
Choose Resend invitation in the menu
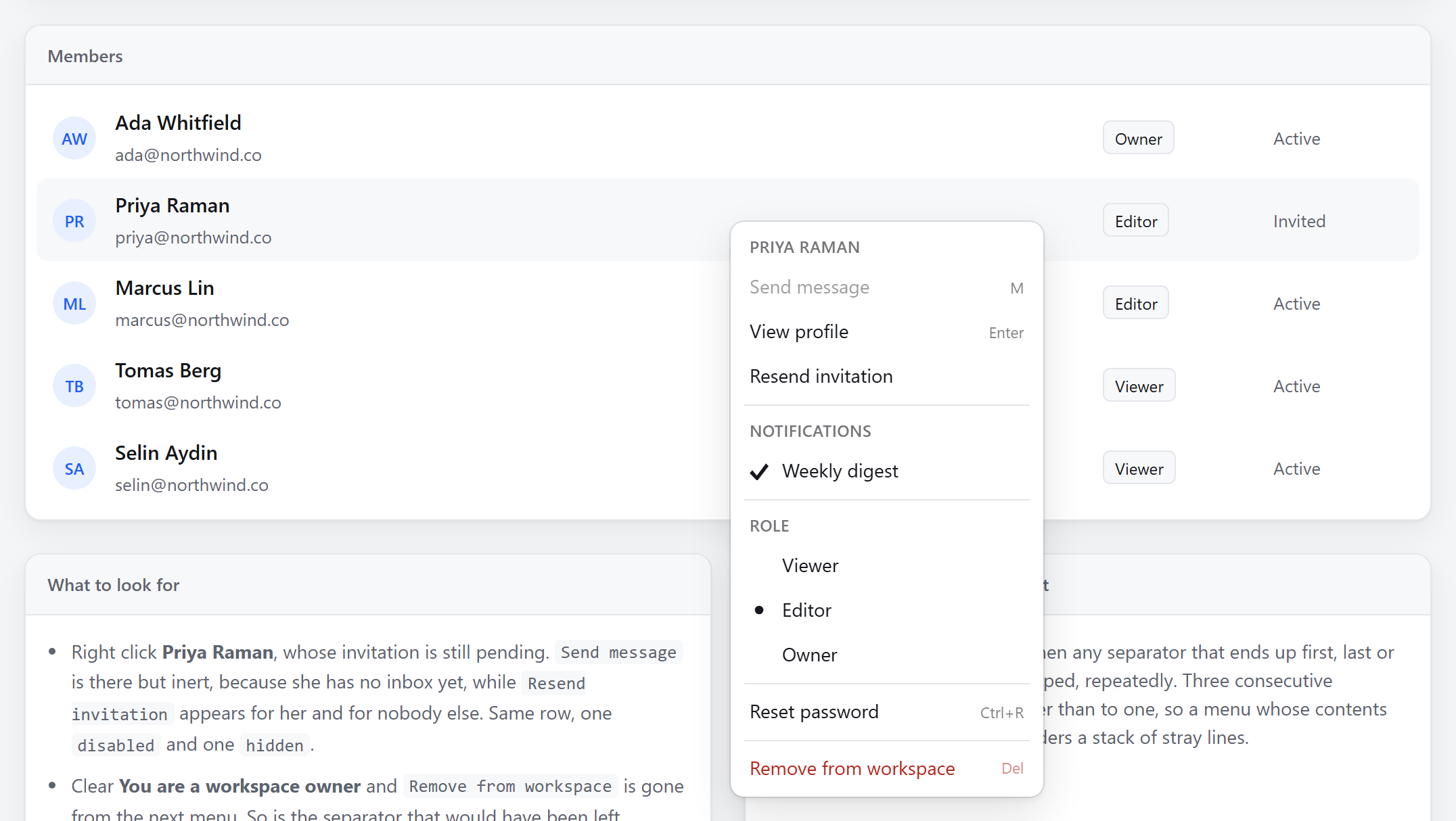(x=886, y=377)
